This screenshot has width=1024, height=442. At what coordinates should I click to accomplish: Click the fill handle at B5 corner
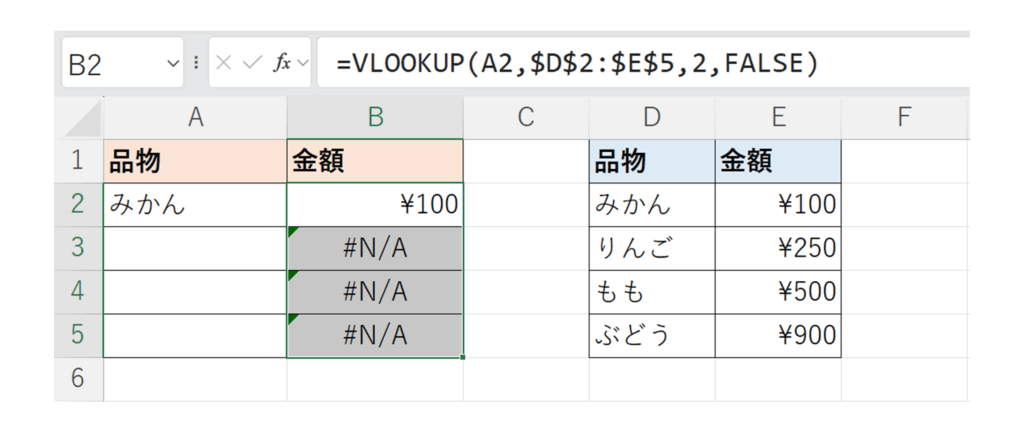tap(463, 357)
